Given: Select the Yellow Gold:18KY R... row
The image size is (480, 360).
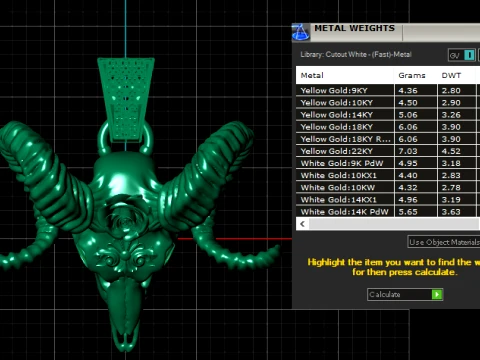Looking at the screenshot, I should pyautogui.click(x=388, y=139).
